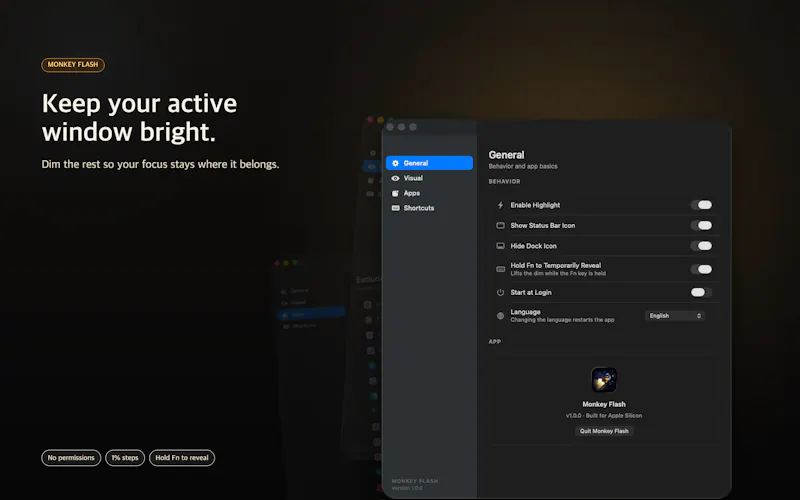Image resolution: width=800 pixels, height=500 pixels.
Task: Click the 'v1.0.0 - Built for Apple Silicon' text
Action: click(x=604, y=416)
